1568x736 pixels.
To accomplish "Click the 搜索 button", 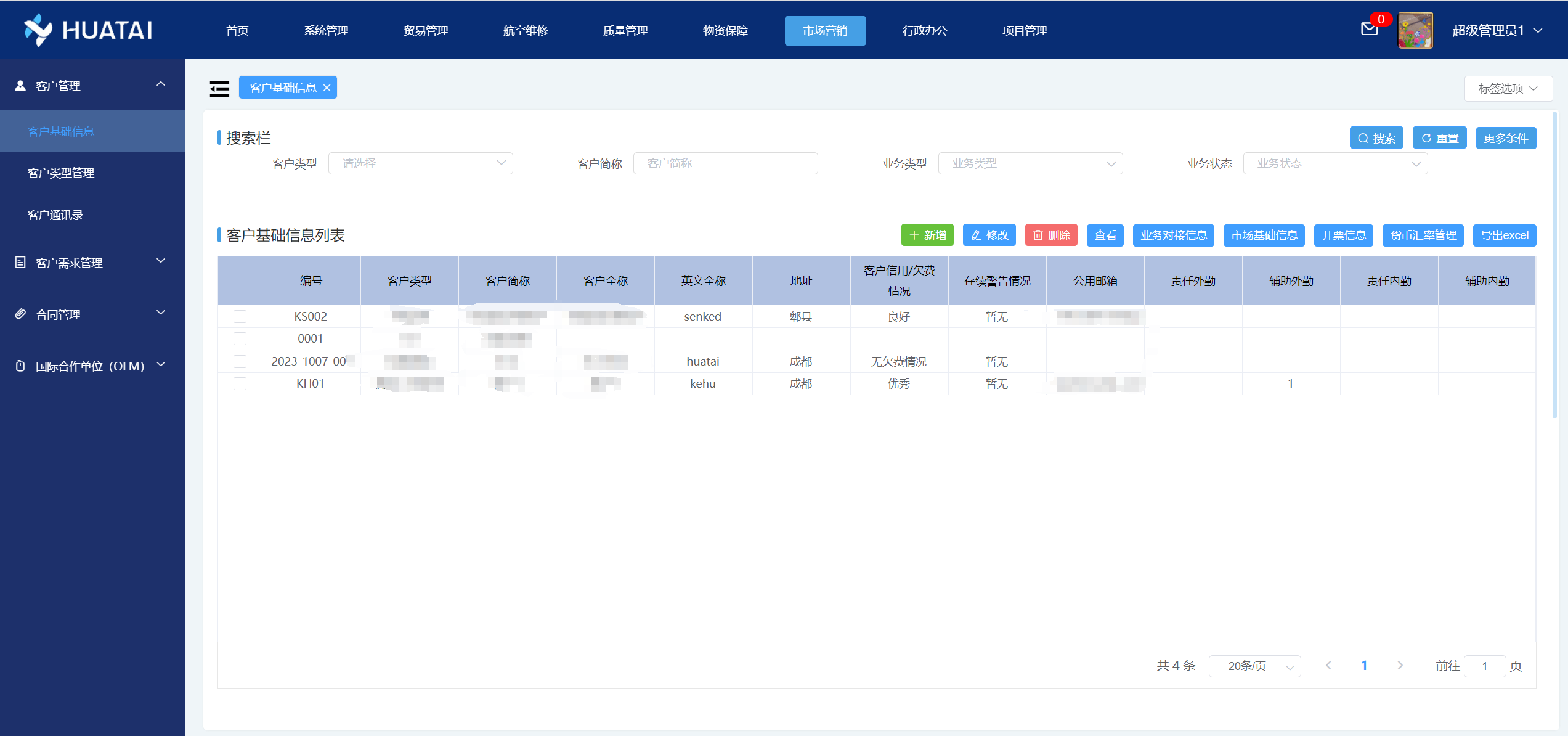I will coord(1376,138).
